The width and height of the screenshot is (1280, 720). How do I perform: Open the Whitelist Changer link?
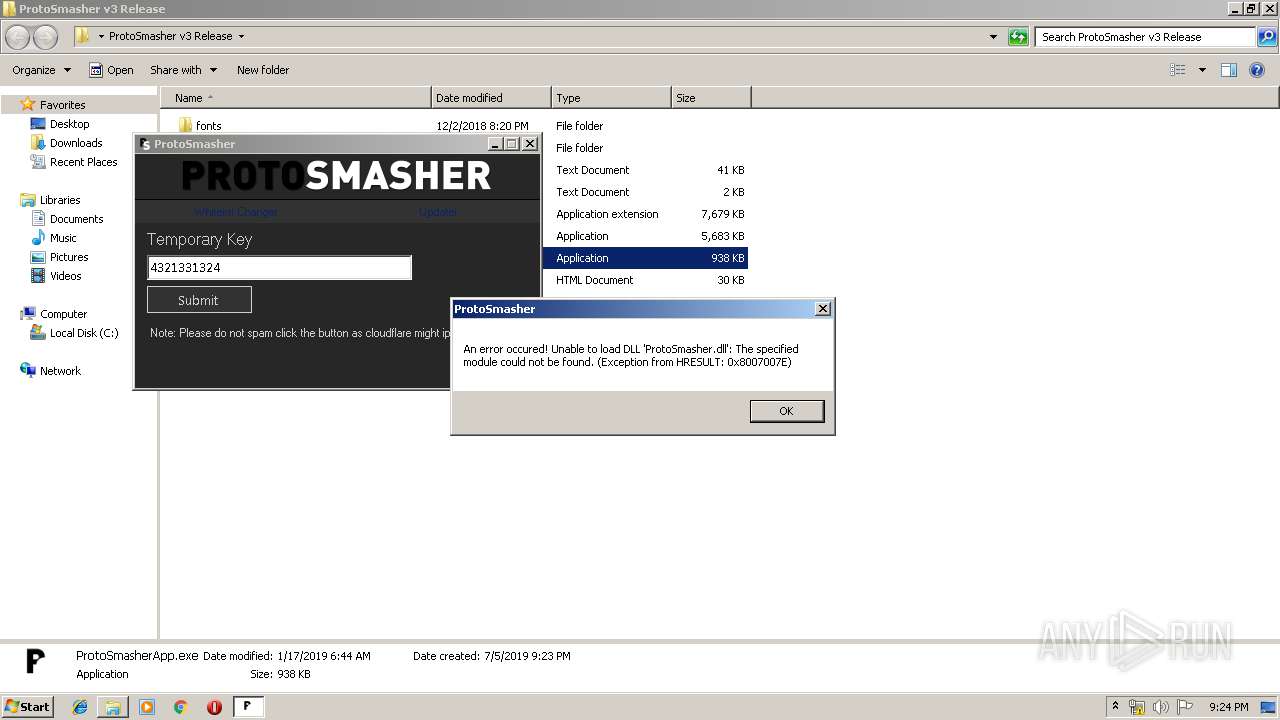click(236, 212)
